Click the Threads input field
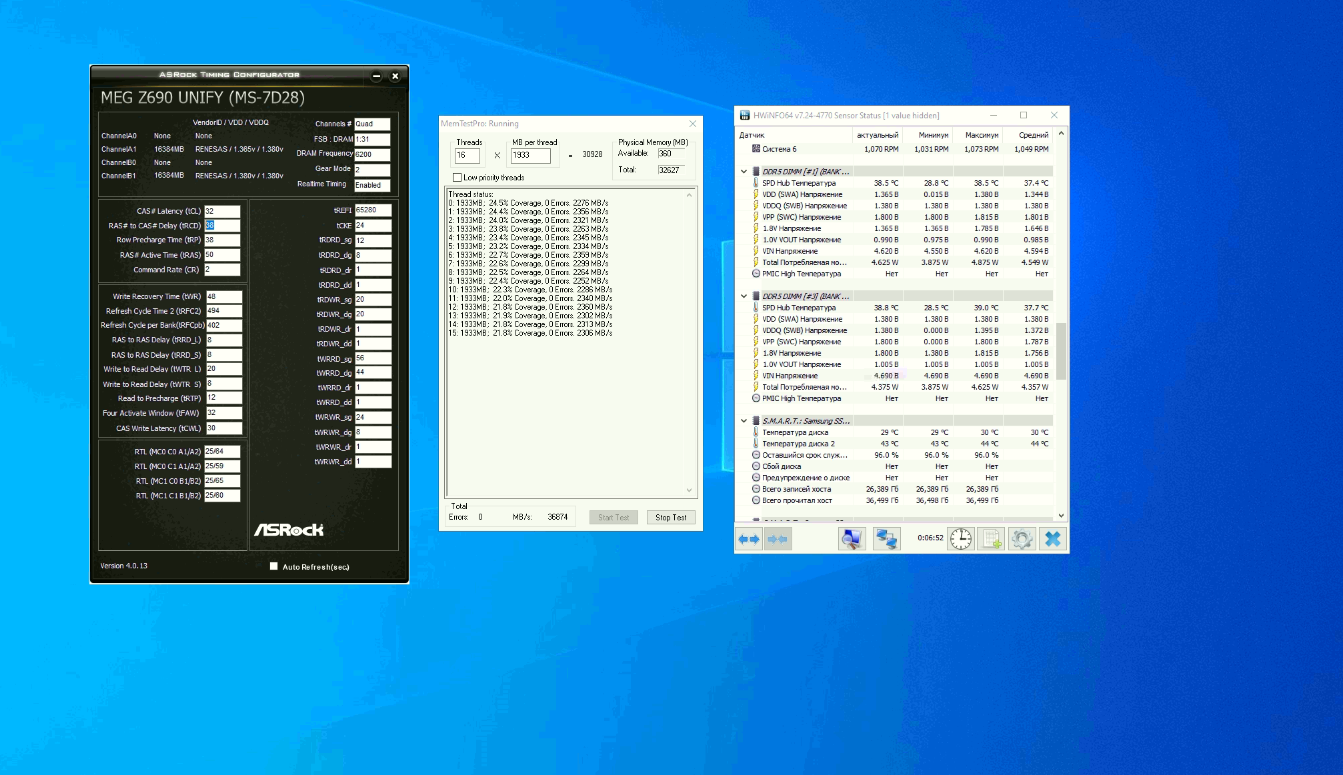Screen dimensions: 1343x775 tap(467, 156)
